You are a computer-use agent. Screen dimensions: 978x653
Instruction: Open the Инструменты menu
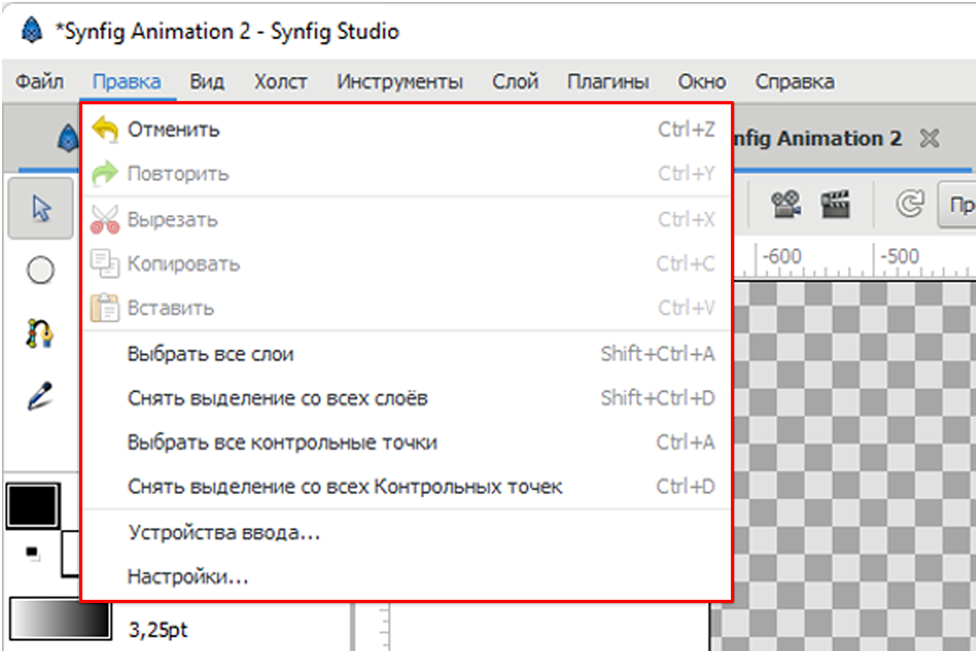(400, 82)
